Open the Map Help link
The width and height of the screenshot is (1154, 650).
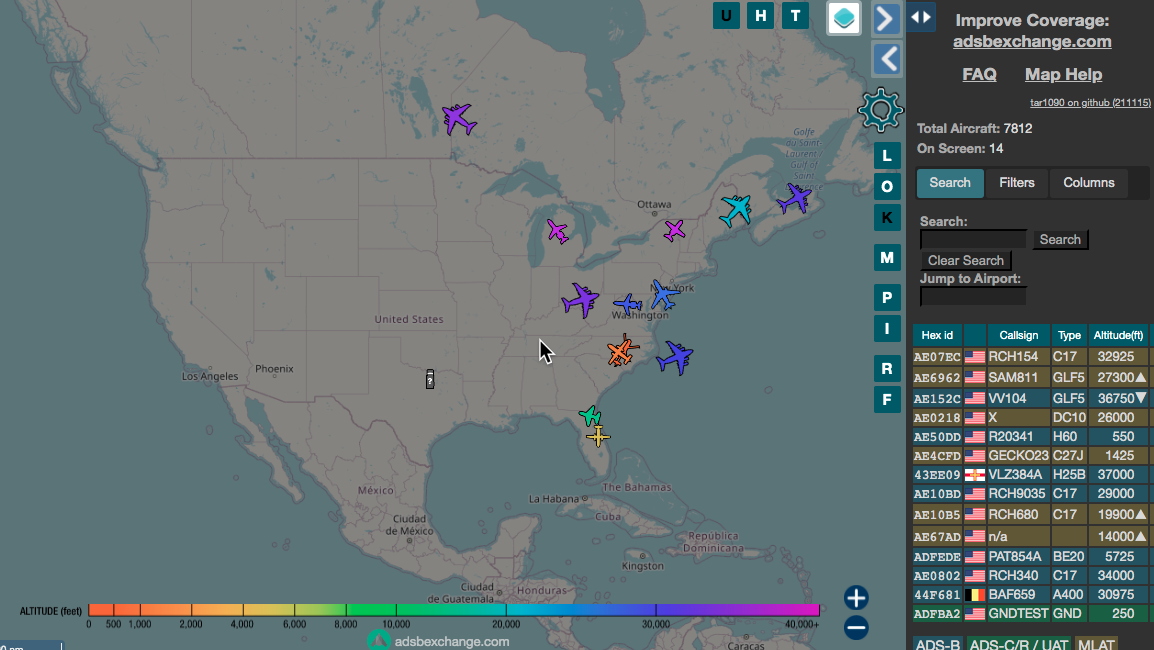1063,74
